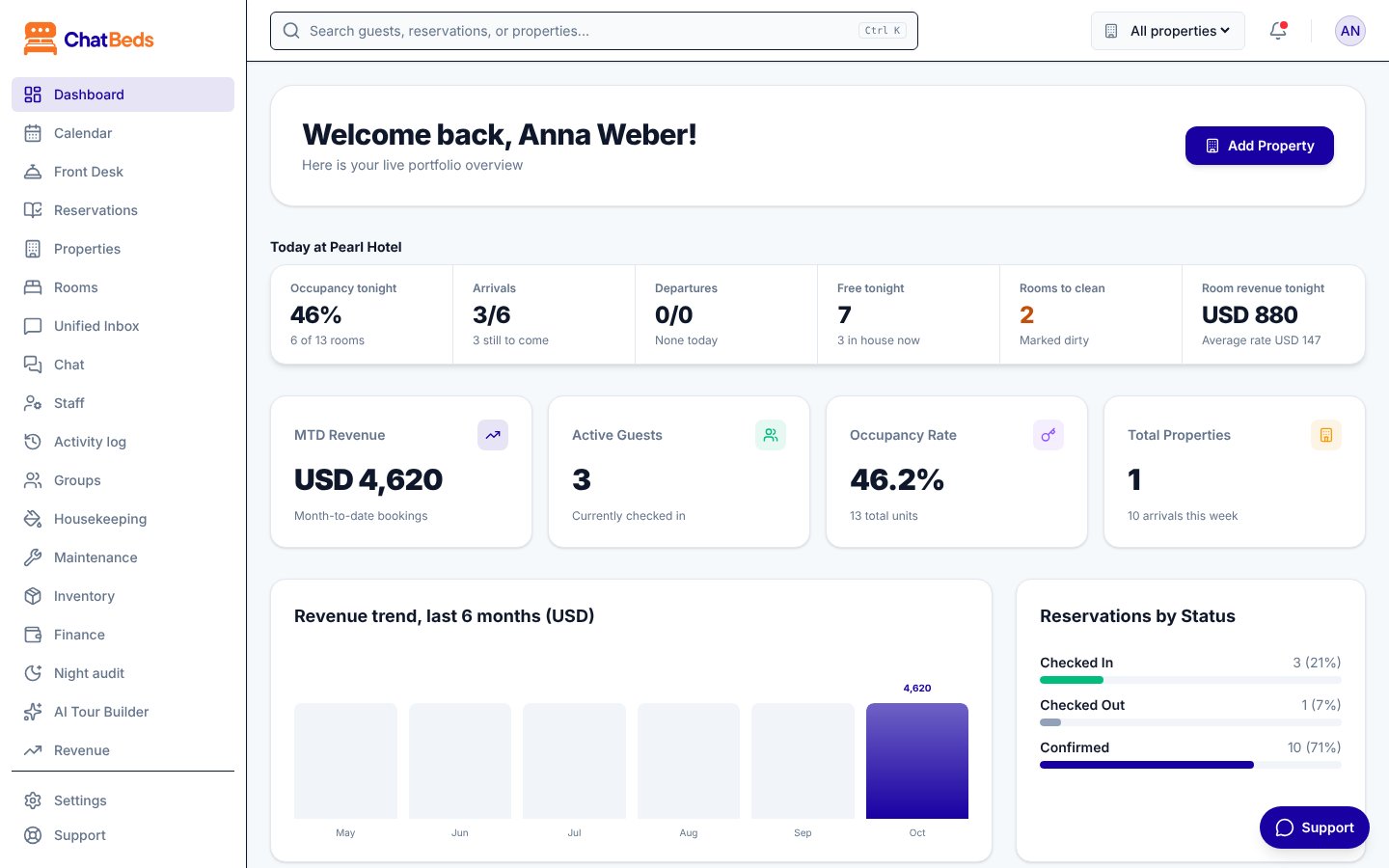Select Dashboard in the sidebar
The height and width of the screenshot is (868, 1389).
123,95
